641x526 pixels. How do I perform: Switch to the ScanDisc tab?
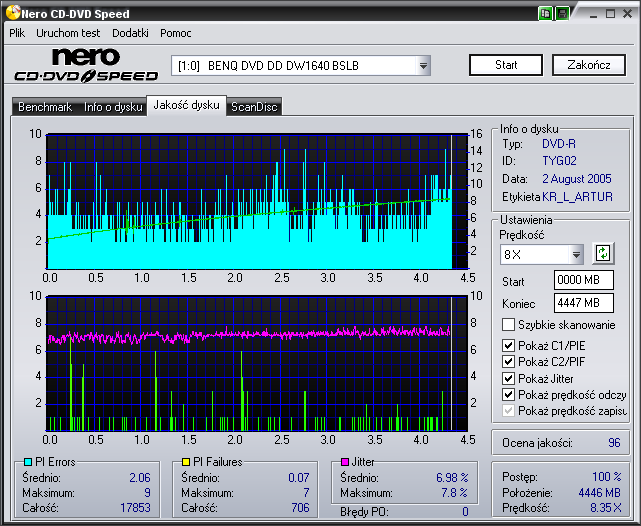[254, 107]
